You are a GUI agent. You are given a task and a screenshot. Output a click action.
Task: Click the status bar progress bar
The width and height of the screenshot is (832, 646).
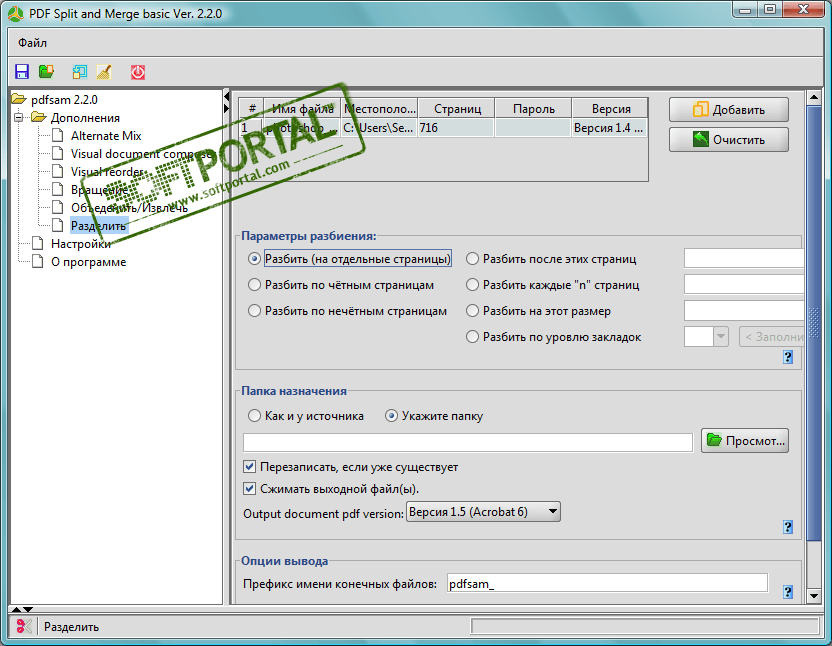645,626
